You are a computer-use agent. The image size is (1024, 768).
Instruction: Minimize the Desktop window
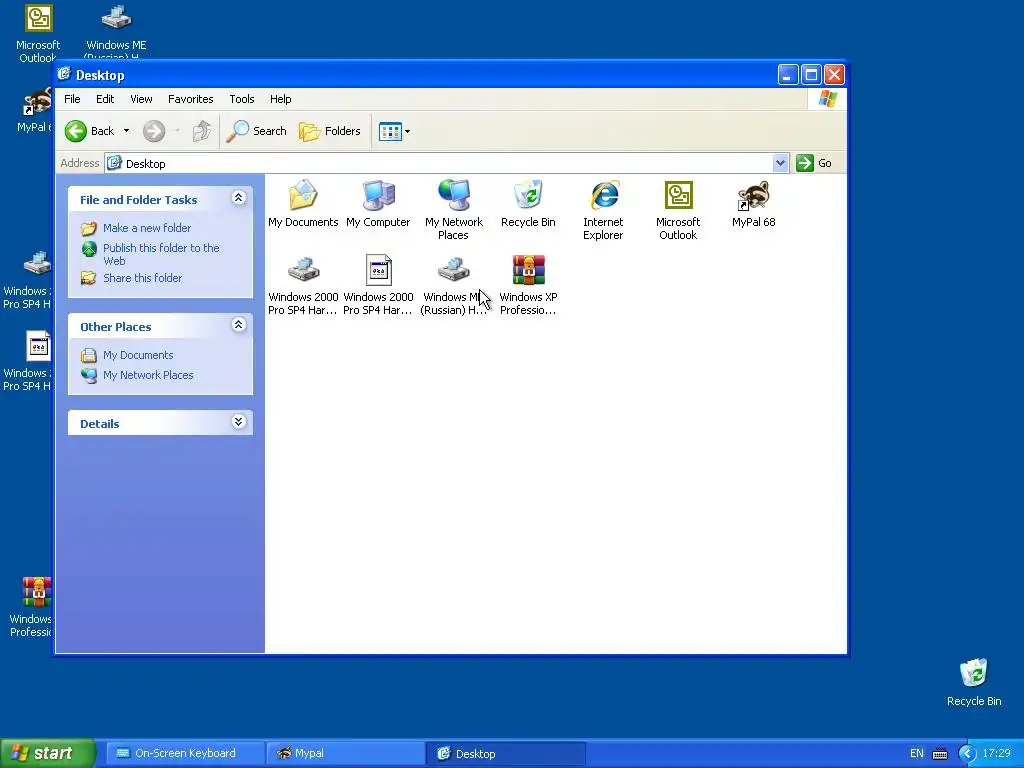tap(788, 75)
